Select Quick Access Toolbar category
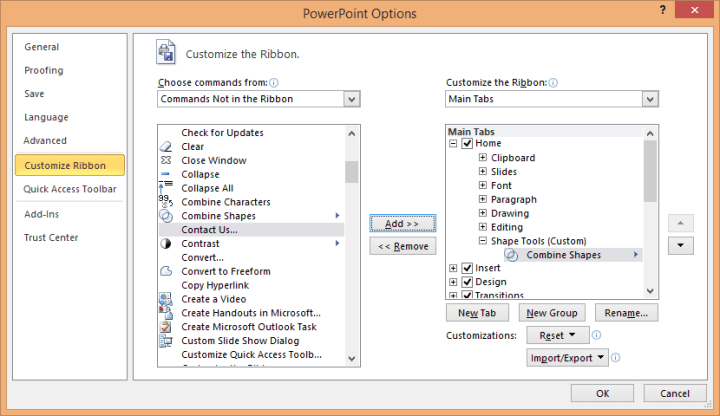Screen dimensions: 720x416 [70, 189]
